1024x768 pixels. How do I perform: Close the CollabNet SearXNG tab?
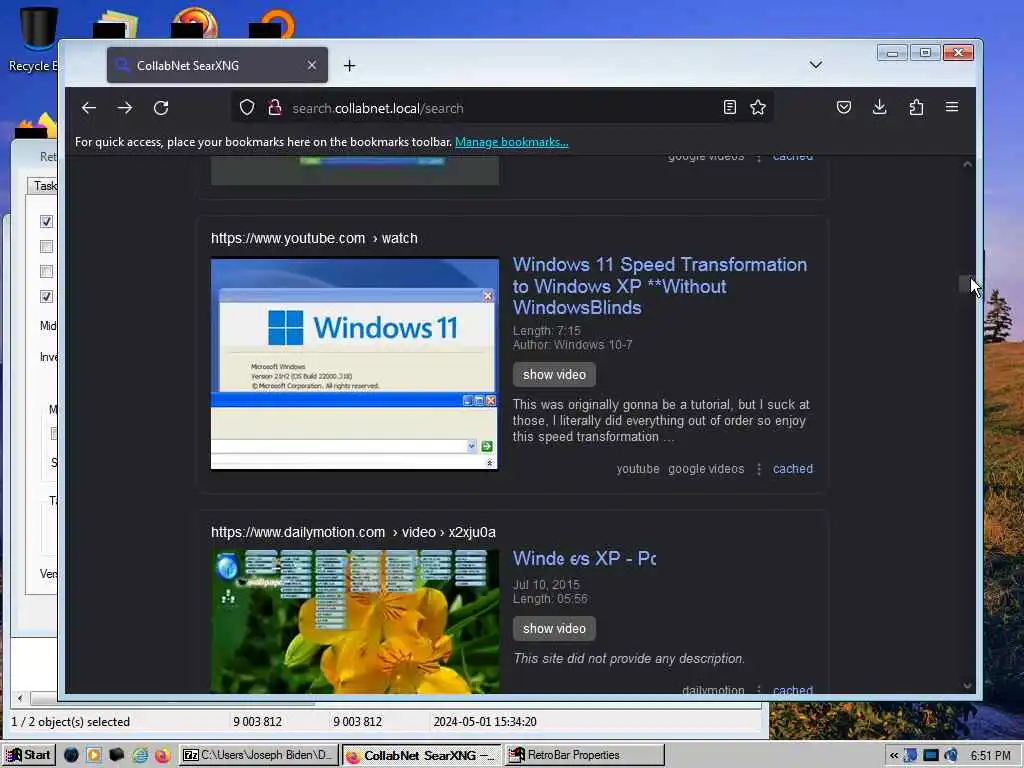312,65
